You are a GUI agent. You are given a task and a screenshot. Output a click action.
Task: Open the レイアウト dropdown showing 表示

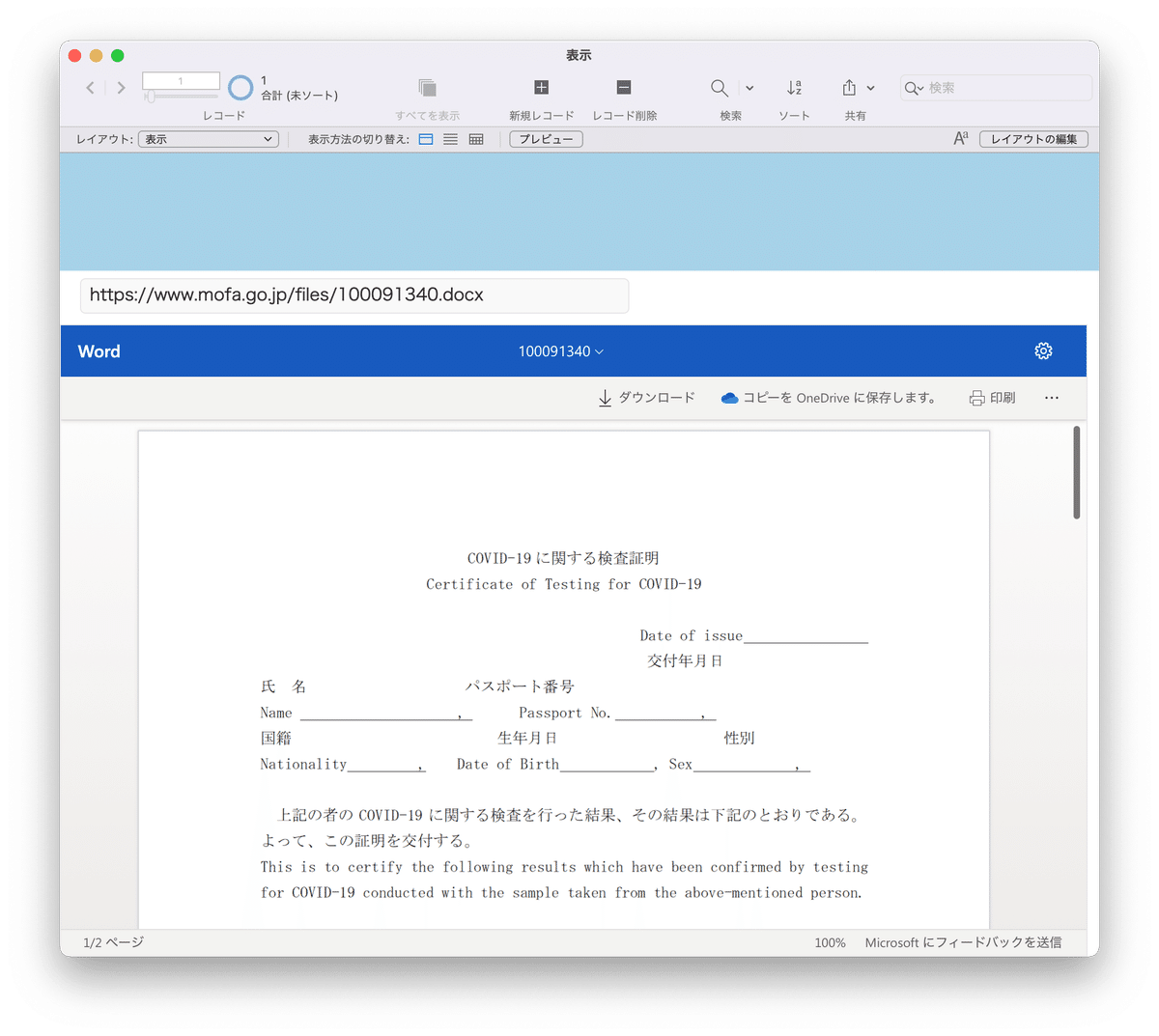pos(207,138)
